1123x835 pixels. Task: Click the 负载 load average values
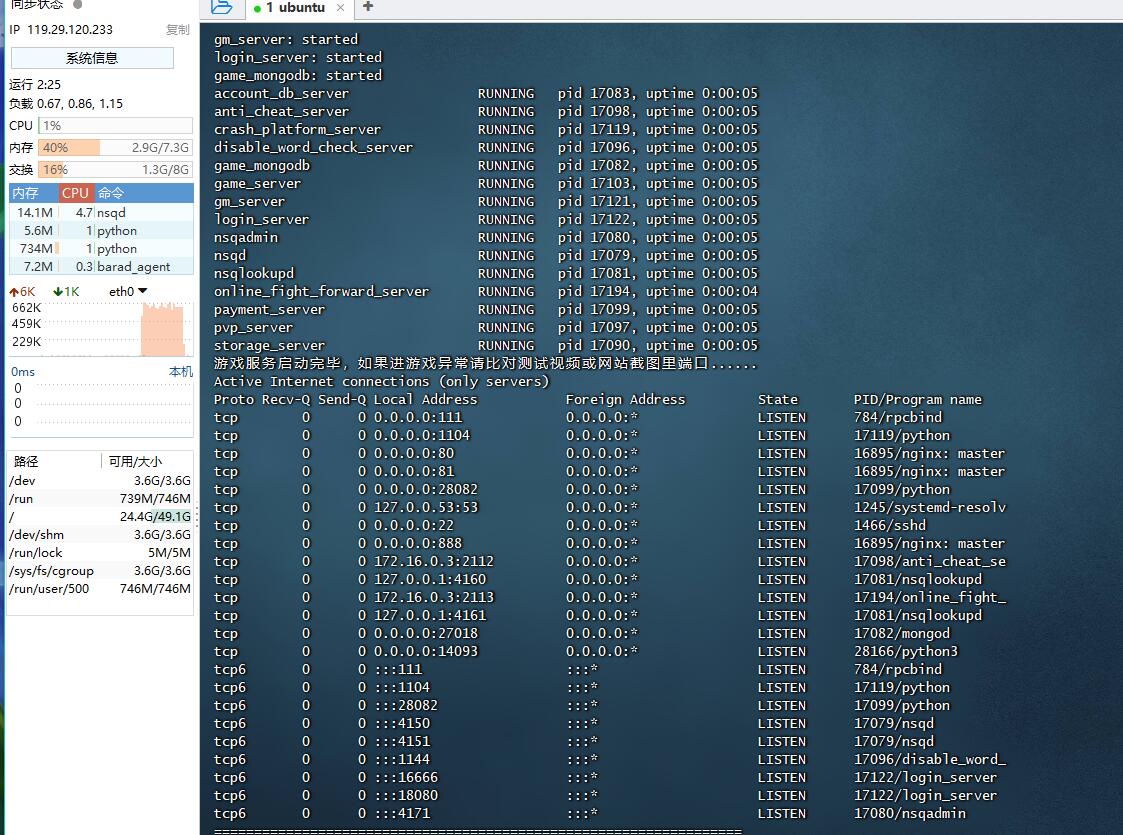coord(66,104)
